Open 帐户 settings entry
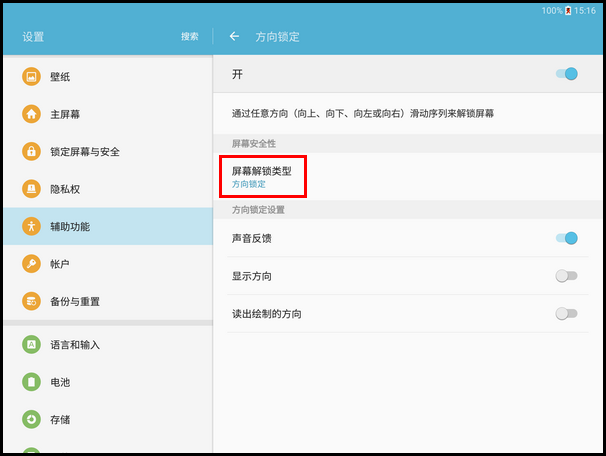This screenshot has width=606, height=456. click(108, 264)
